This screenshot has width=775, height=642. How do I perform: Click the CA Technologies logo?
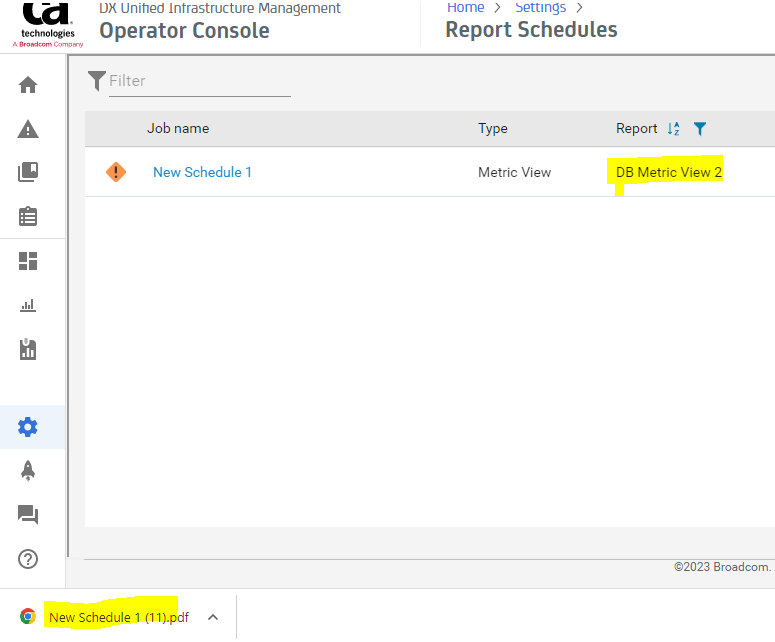tap(48, 24)
